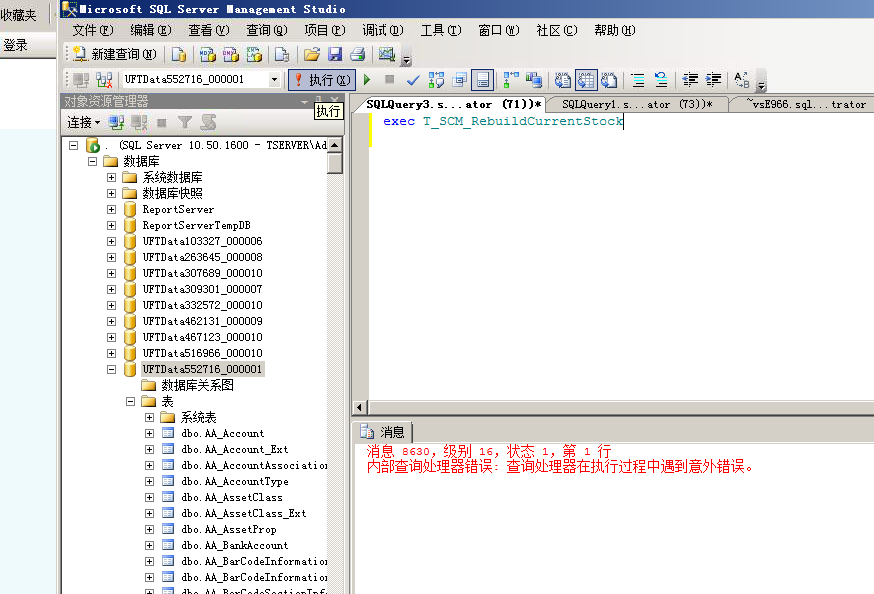Select the 数据库关系图 folder

[x=197, y=385]
